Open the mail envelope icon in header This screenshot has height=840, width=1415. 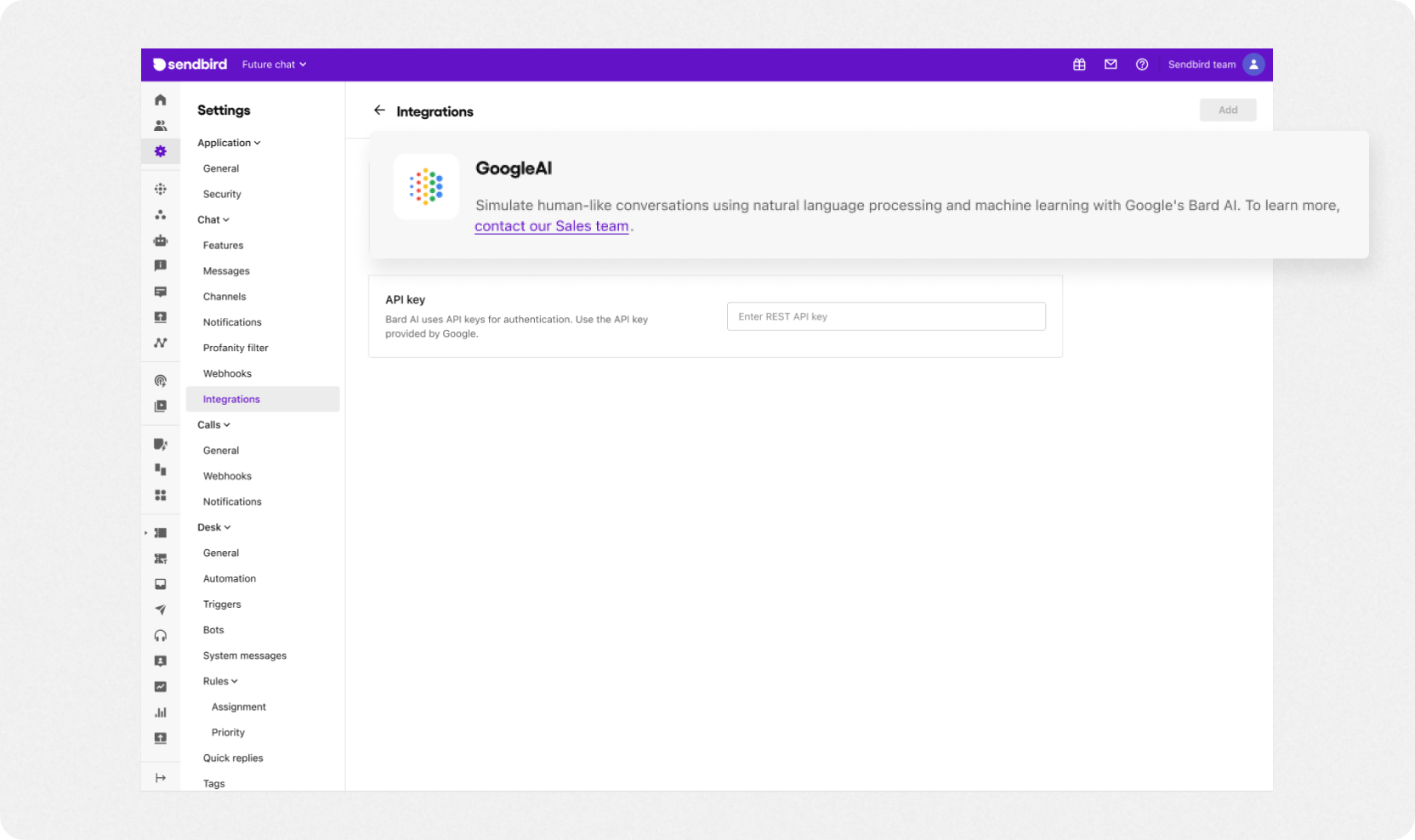pyautogui.click(x=1111, y=65)
